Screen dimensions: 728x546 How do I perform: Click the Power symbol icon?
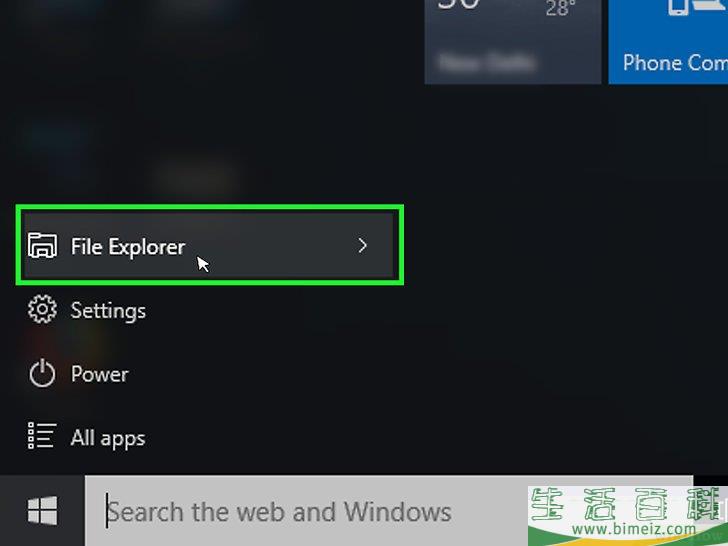pos(42,373)
